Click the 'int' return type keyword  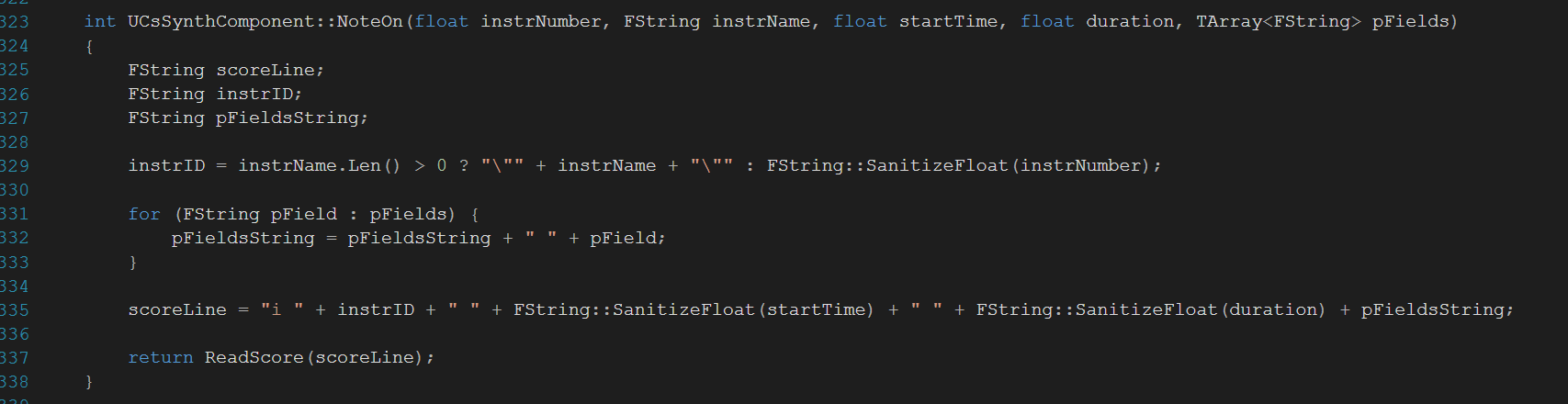tap(100, 21)
